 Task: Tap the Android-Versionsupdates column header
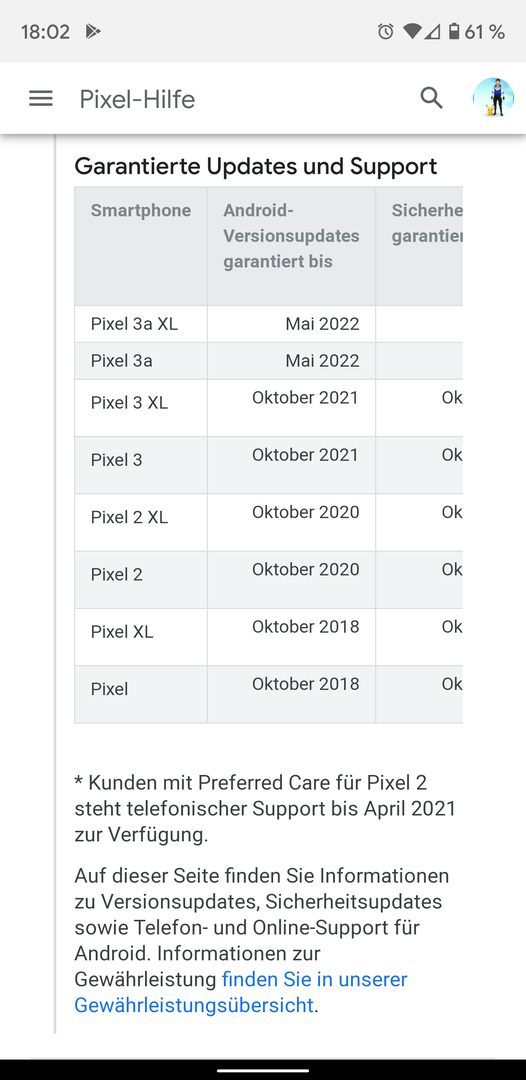(291, 246)
